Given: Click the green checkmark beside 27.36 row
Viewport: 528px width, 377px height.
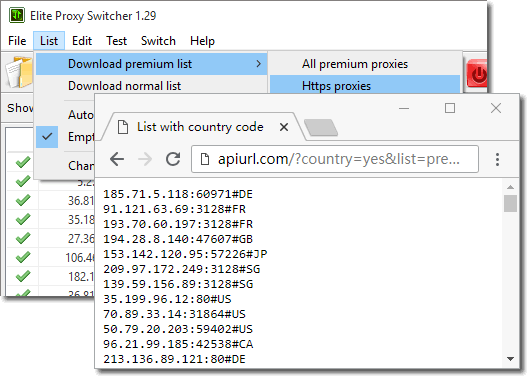Looking at the screenshot, I should (x=23, y=238).
